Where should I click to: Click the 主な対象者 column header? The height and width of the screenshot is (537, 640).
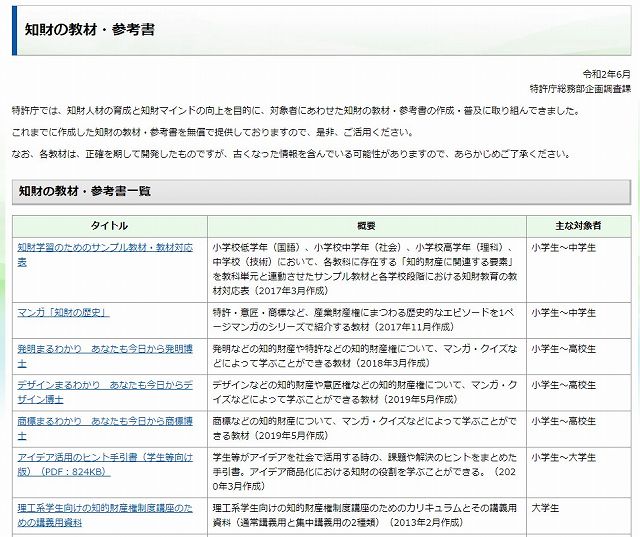point(578,226)
